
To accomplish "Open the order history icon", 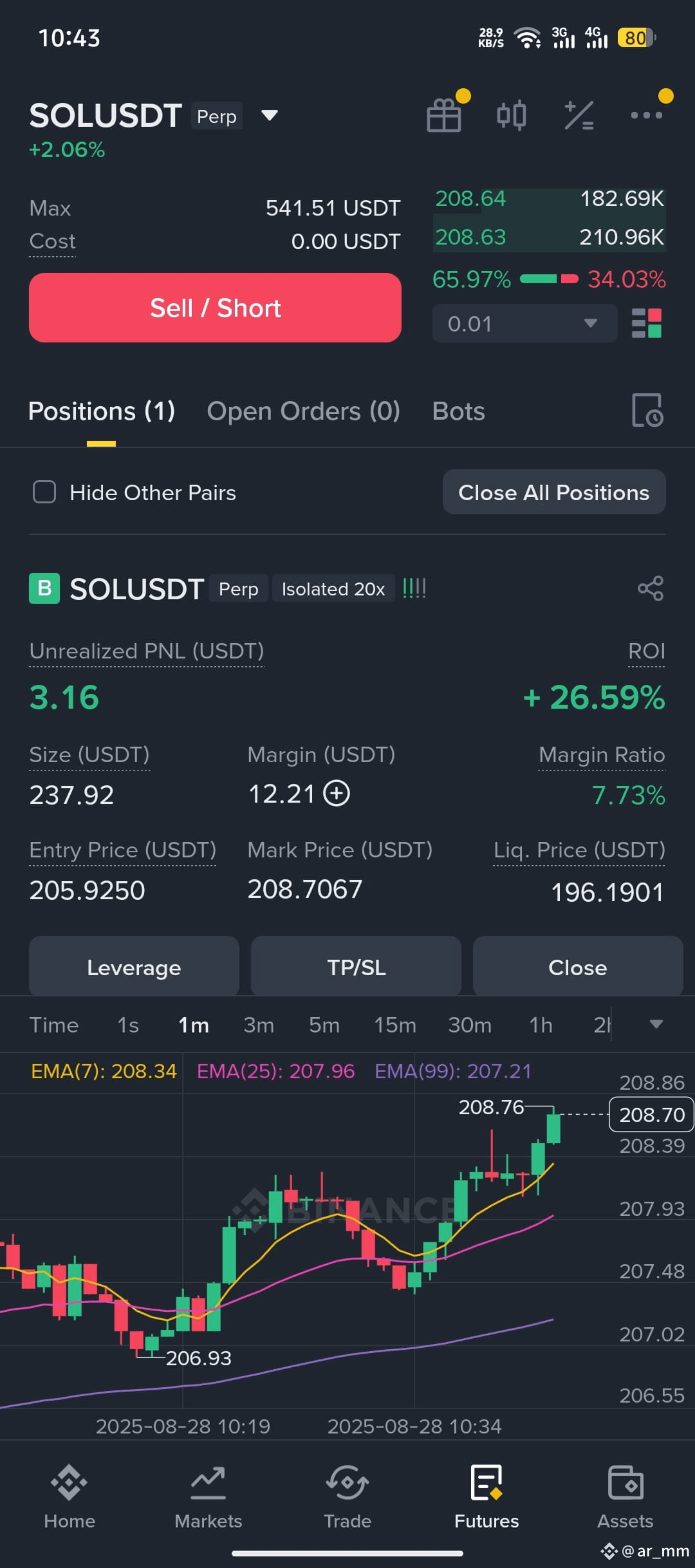I will (x=647, y=411).
